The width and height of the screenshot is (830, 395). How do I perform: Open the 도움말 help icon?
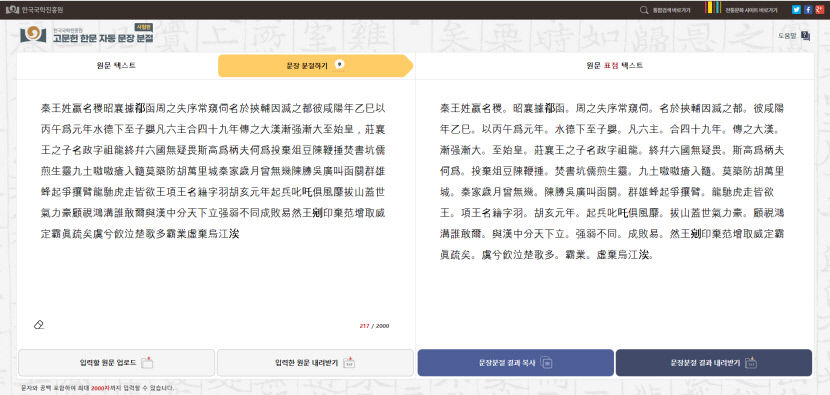coord(794,35)
